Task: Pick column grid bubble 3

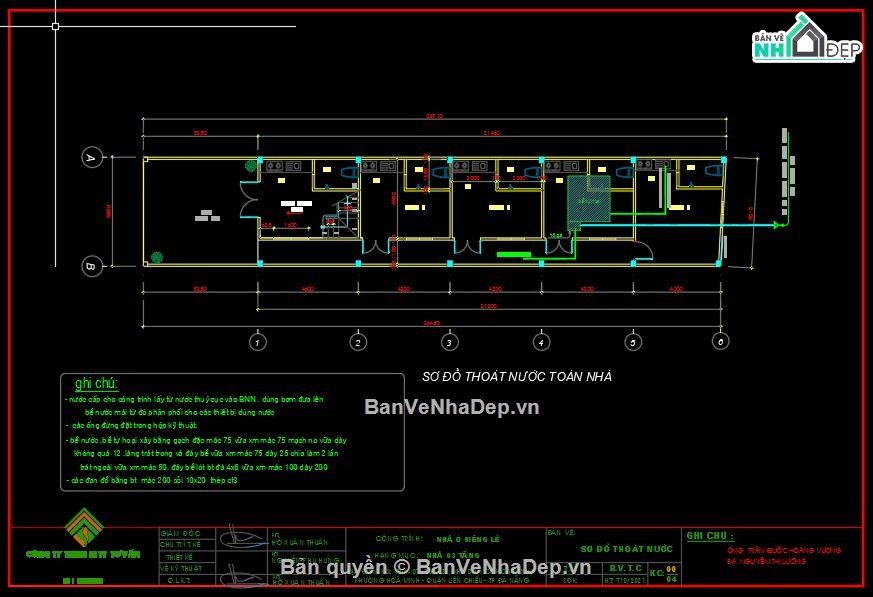Action: click(450, 342)
